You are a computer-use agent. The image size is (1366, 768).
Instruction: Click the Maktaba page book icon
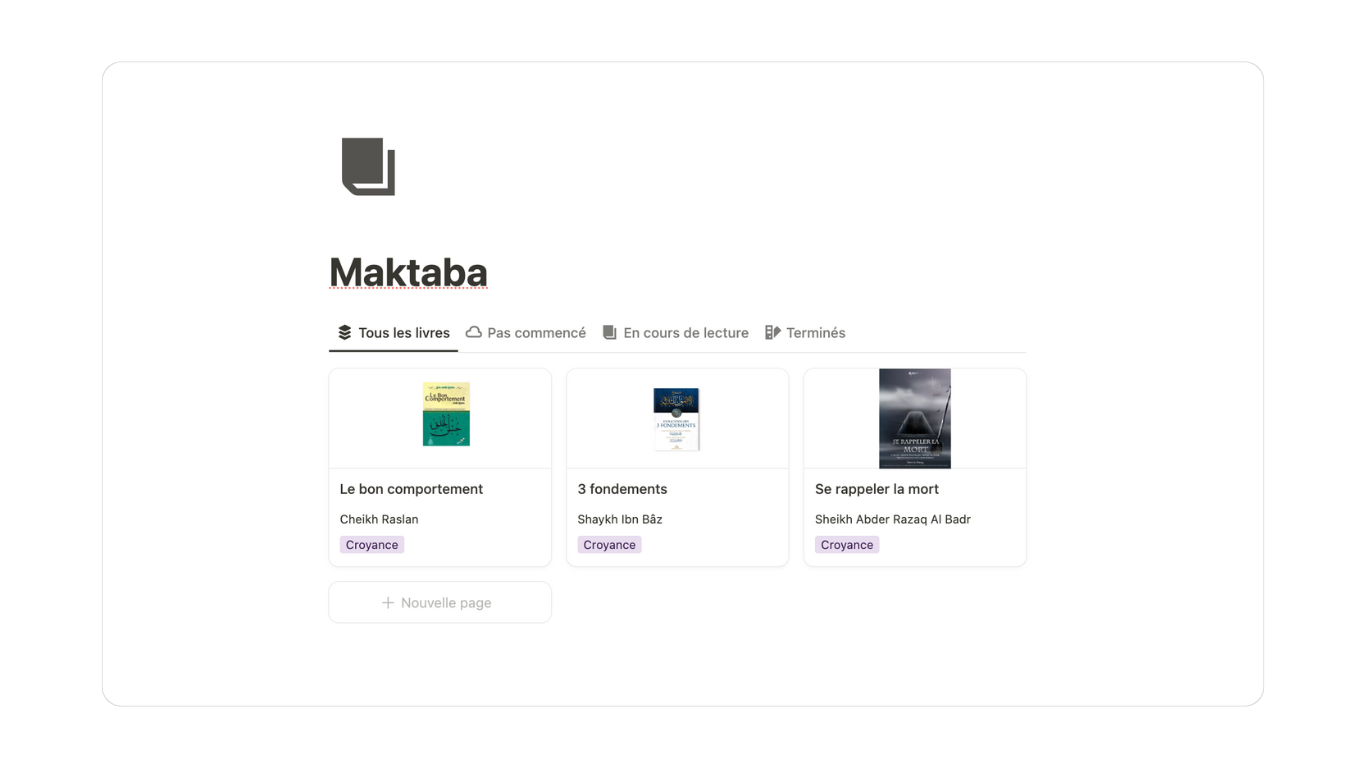click(x=368, y=166)
